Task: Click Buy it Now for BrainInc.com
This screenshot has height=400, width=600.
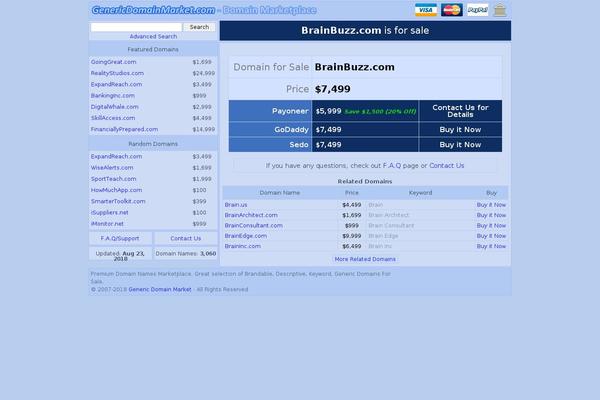Action: click(x=491, y=247)
